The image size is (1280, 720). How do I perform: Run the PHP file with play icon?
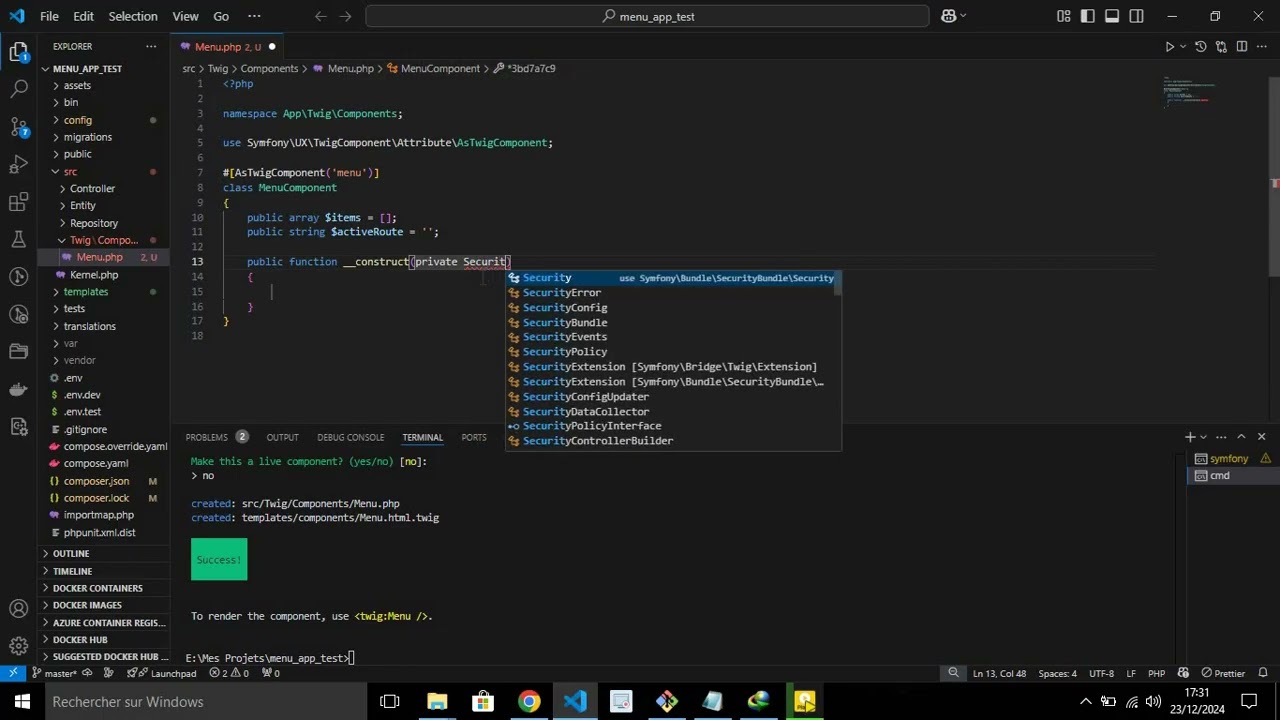coord(1169,47)
